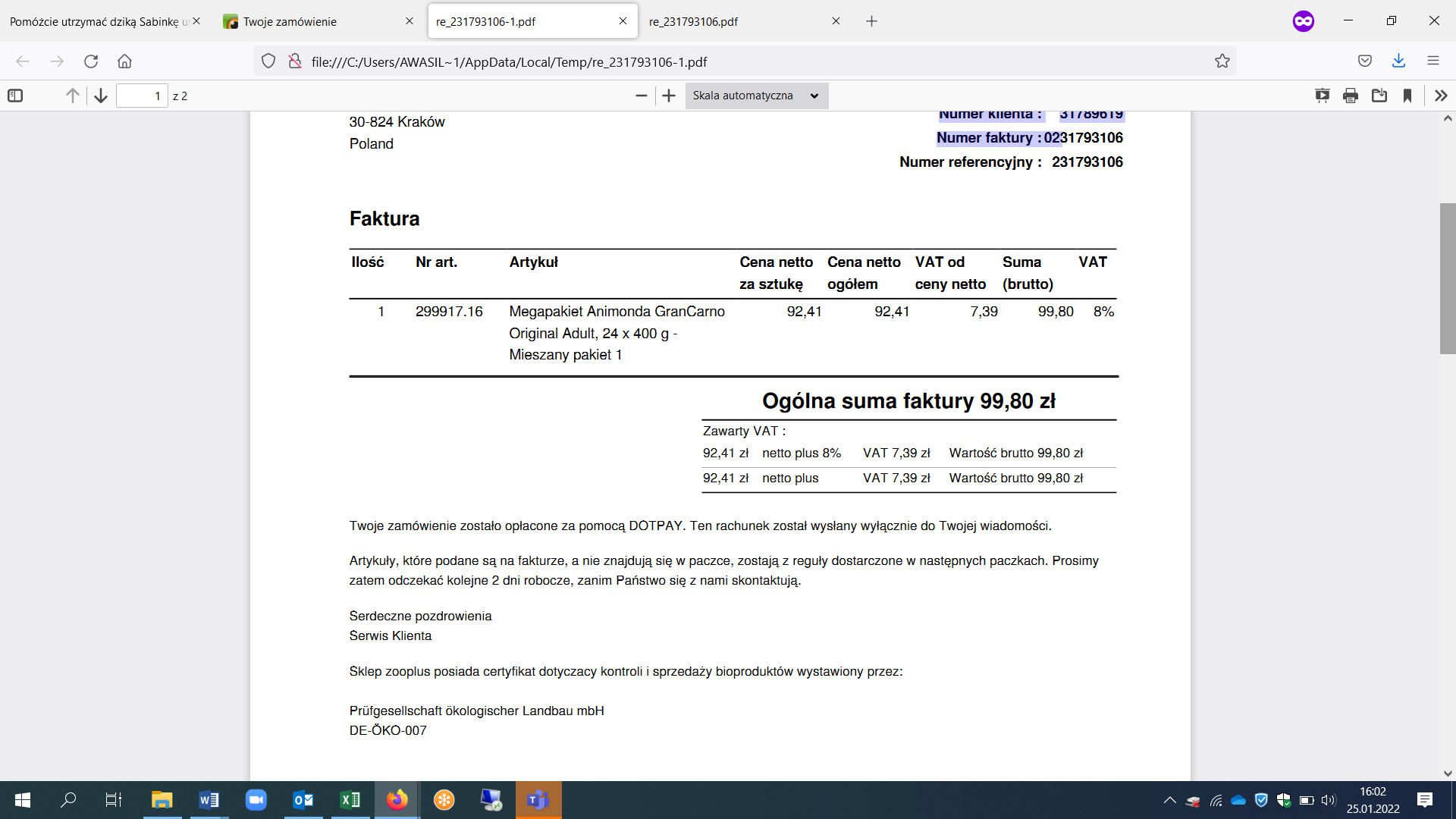Go to previous PDF page
This screenshot has height=819, width=1456.
[72, 96]
